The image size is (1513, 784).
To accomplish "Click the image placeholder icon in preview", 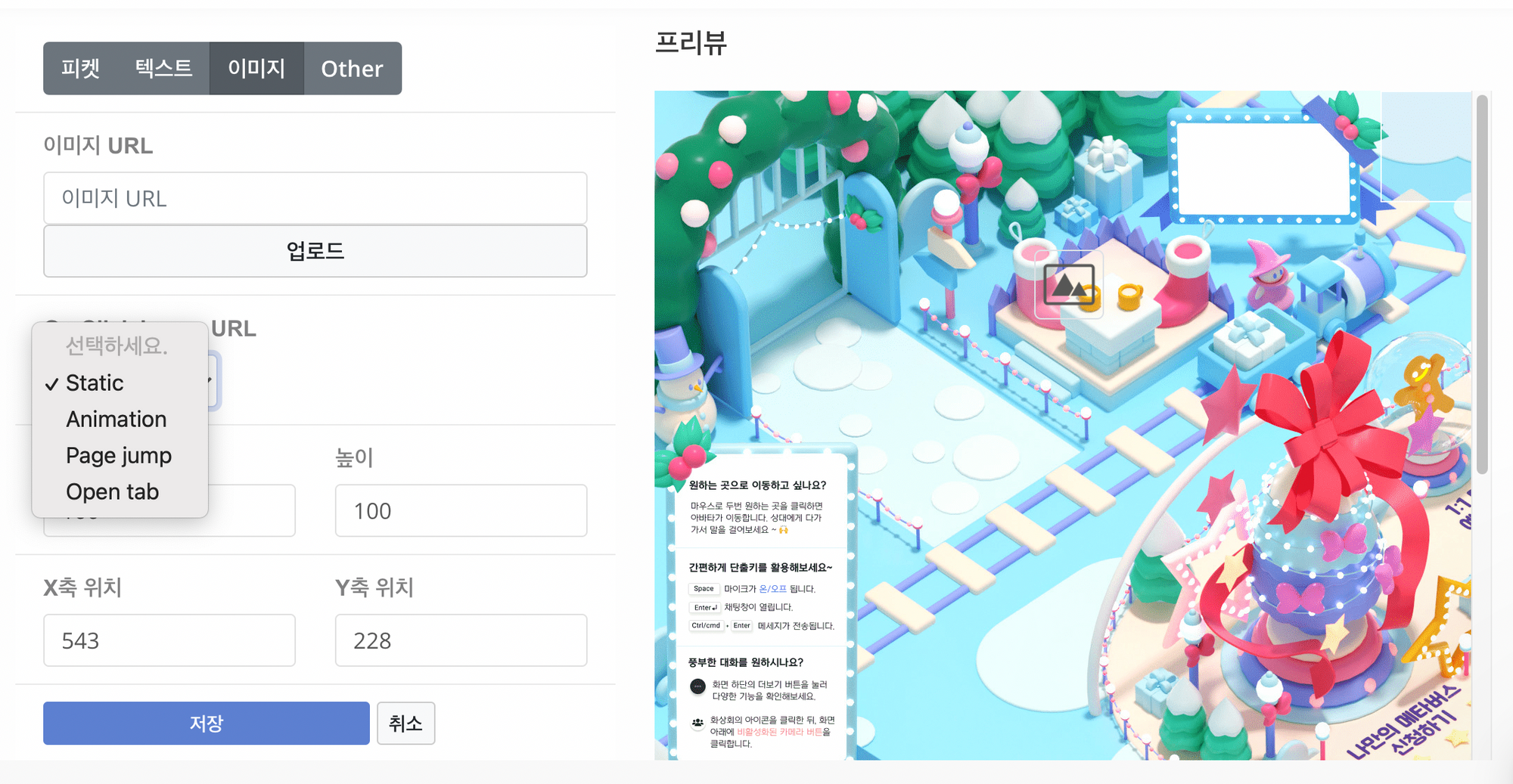I will click(1069, 284).
